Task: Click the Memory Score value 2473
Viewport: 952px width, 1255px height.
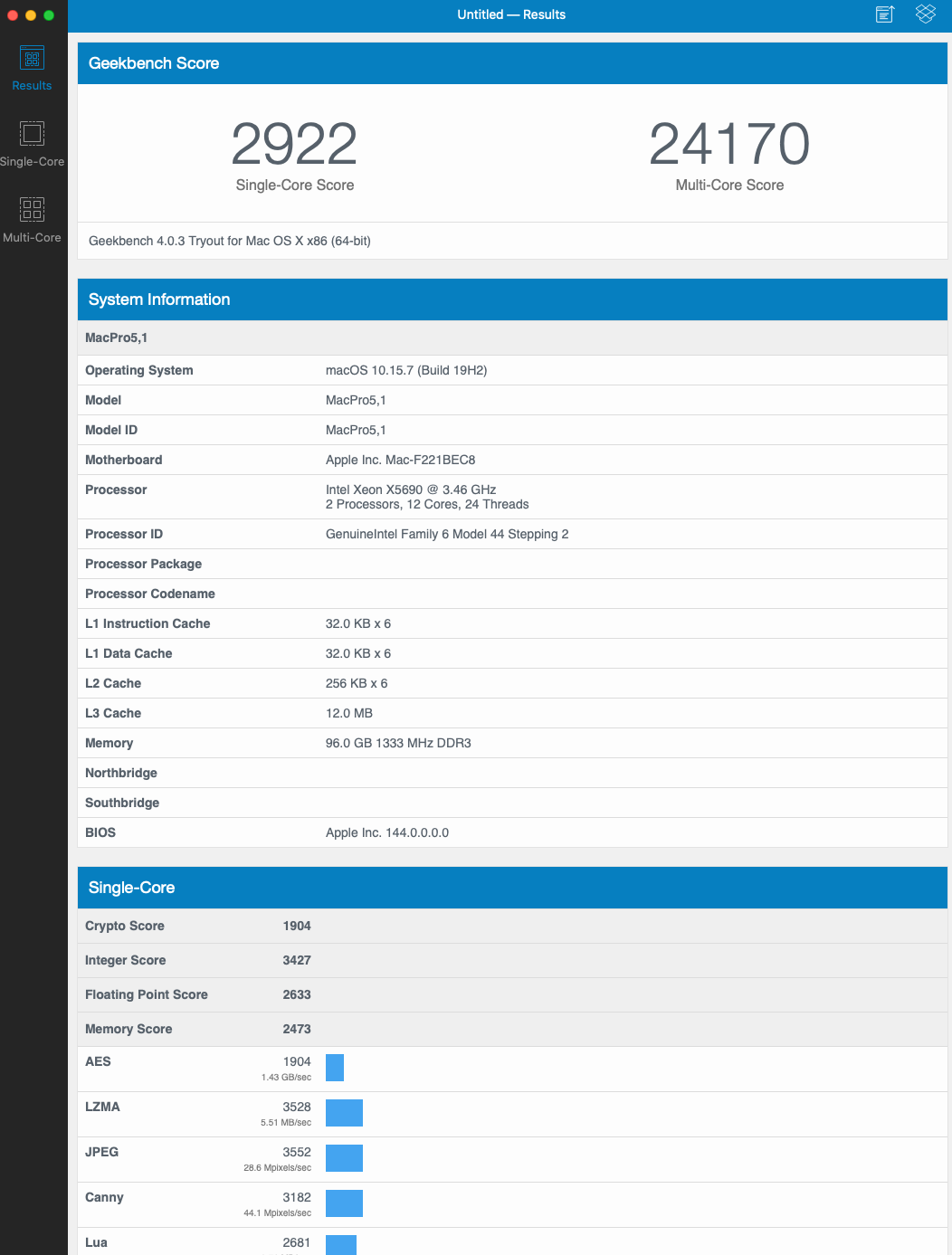Action: 297,1029
